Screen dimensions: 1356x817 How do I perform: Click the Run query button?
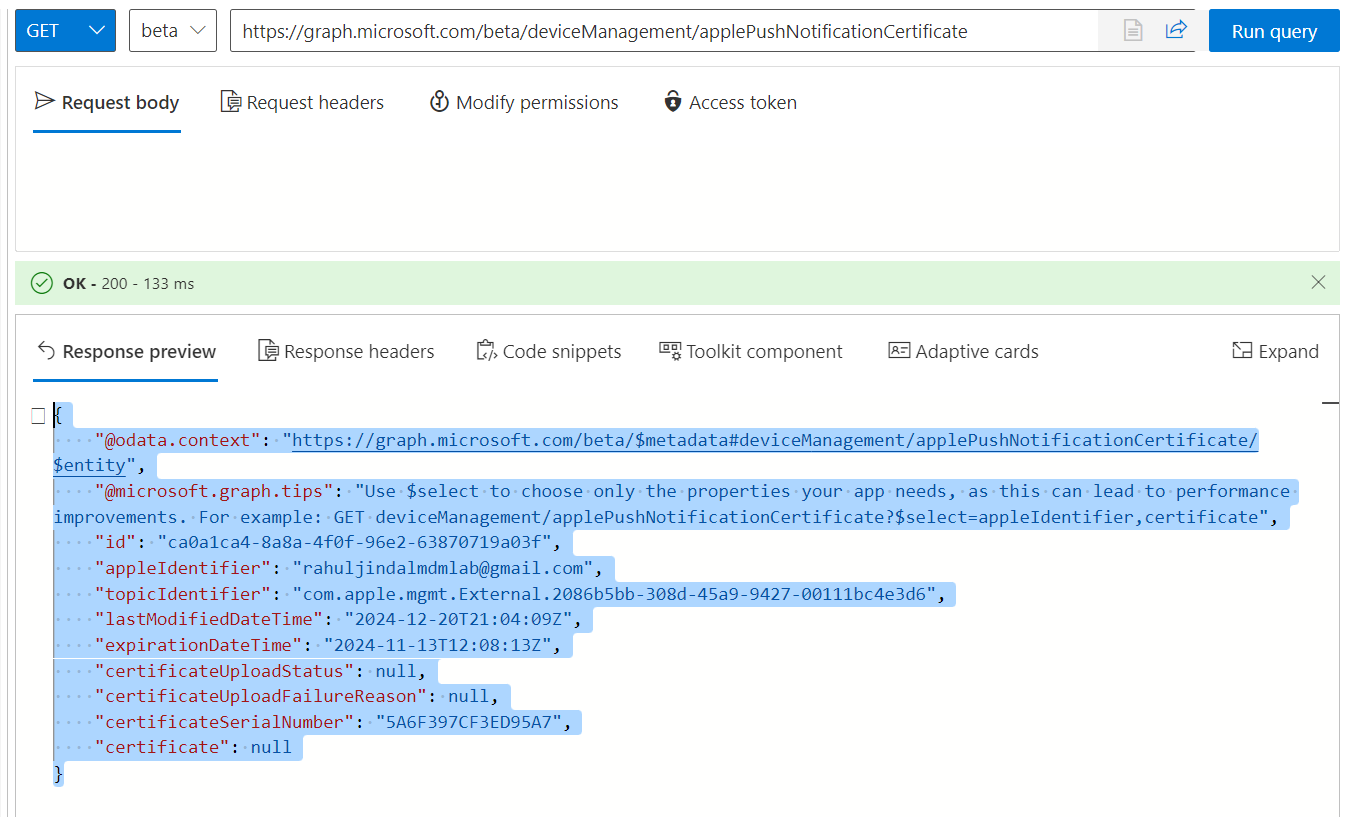click(1274, 31)
